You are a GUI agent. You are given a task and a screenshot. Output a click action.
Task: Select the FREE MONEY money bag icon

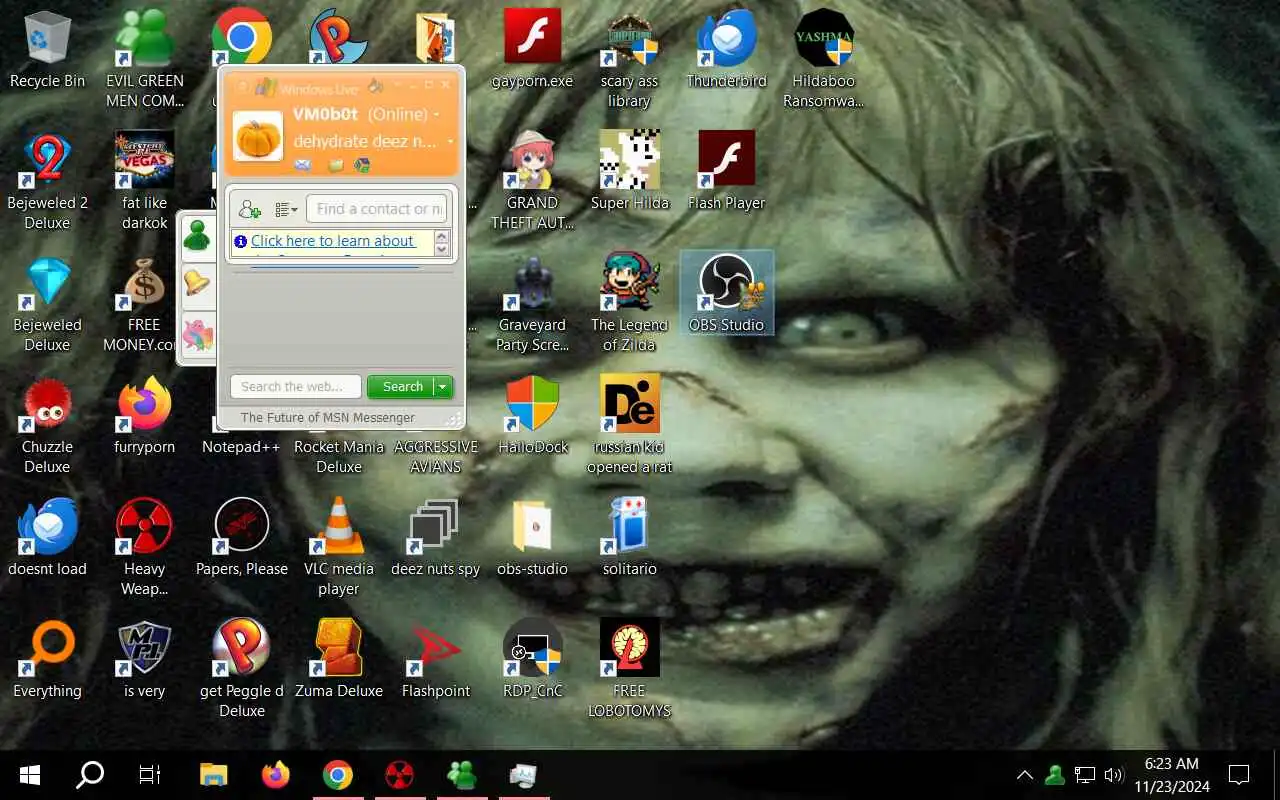(x=144, y=304)
